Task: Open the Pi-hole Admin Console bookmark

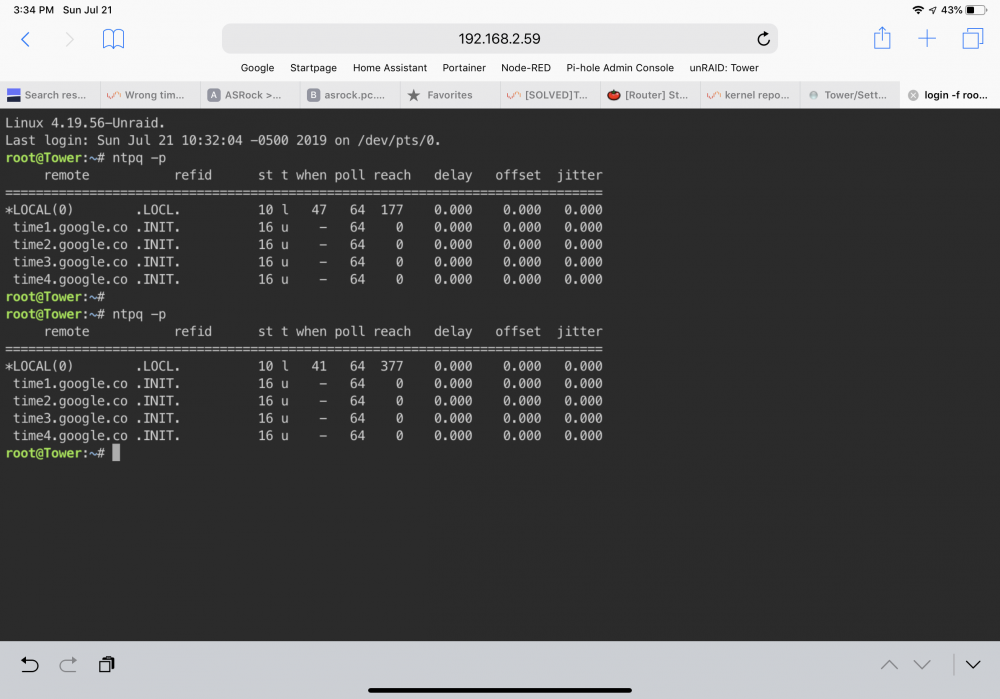Action: [x=620, y=68]
